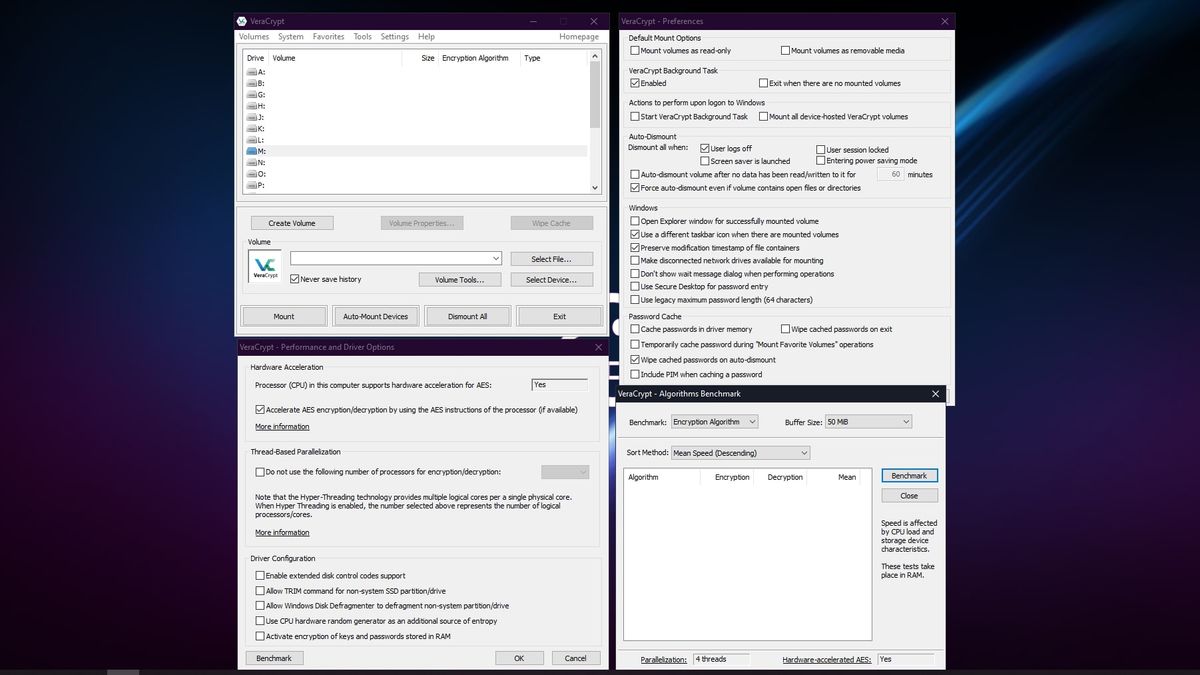The width and height of the screenshot is (1200, 675).
Task: Click the Create Volume button
Action: (291, 222)
